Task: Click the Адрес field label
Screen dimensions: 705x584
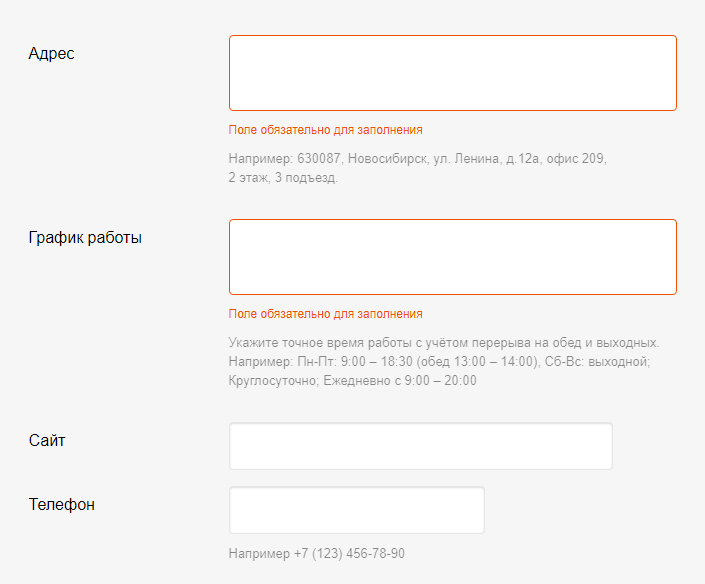Action: (52, 54)
